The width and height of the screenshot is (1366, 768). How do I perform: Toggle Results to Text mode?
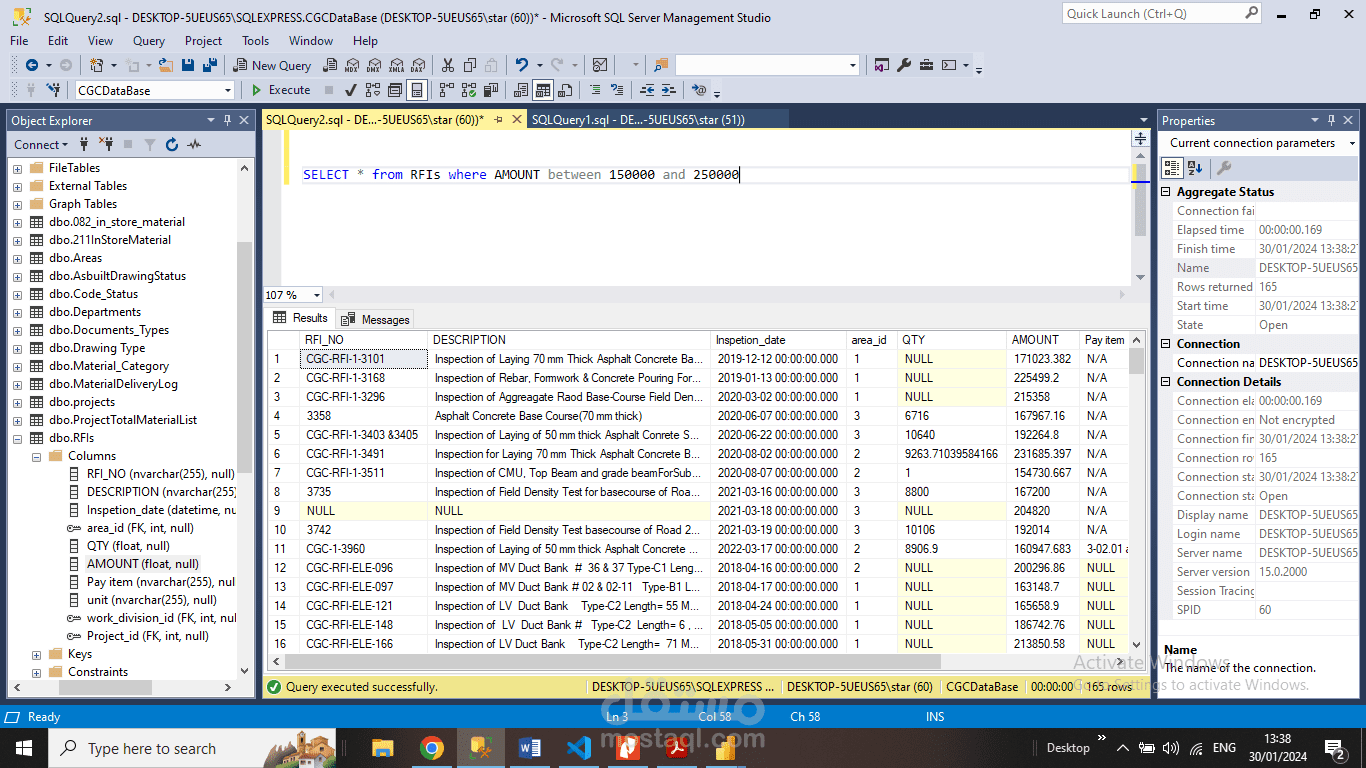[521, 90]
